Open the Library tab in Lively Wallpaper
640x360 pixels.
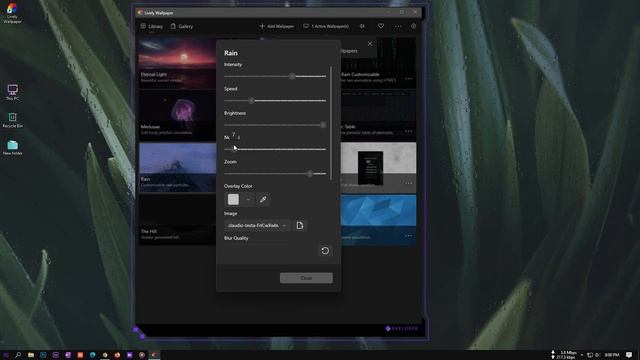pyautogui.click(x=152, y=26)
